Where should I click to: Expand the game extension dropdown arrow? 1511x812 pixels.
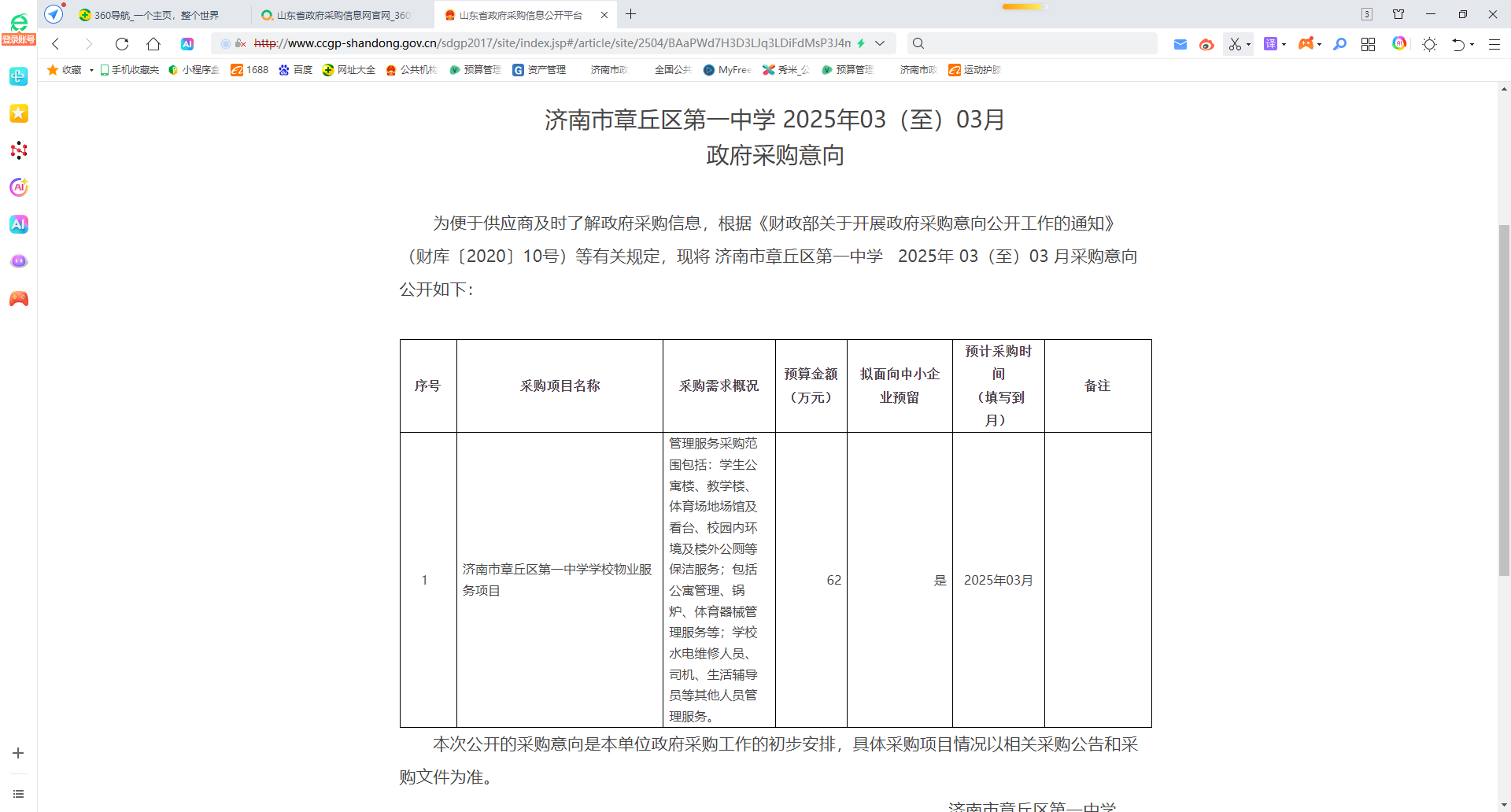pyautogui.click(x=1319, y=45)
